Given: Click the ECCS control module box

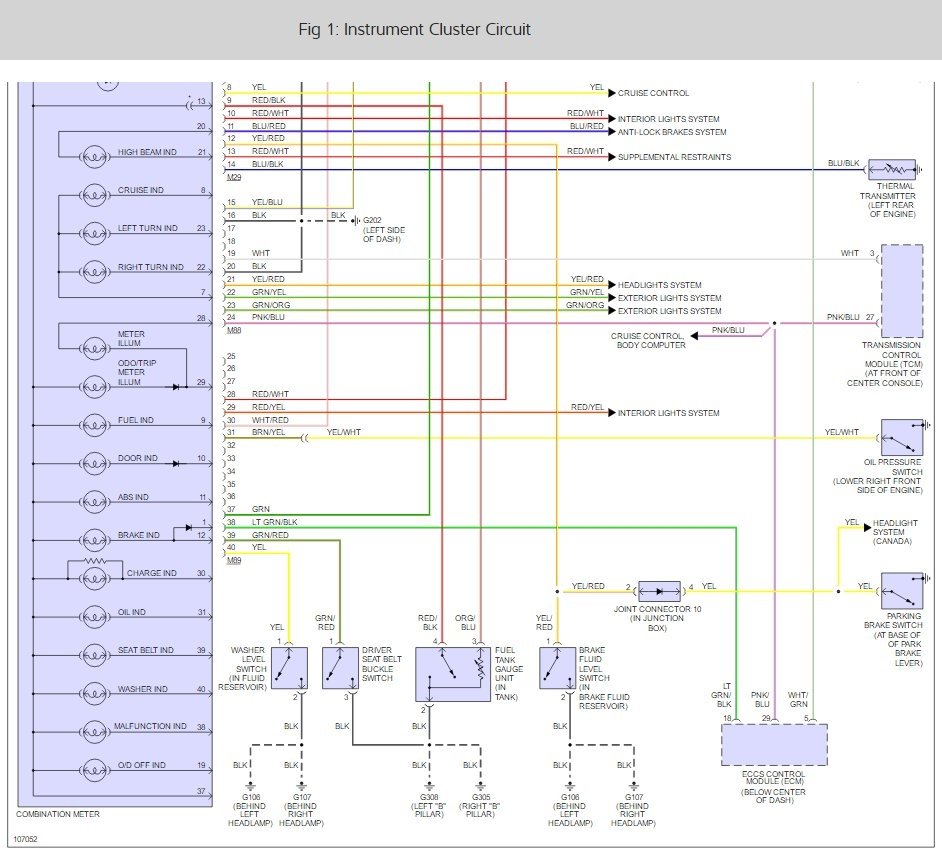Looking at the screenshot, I should click(x=774, y=745).
